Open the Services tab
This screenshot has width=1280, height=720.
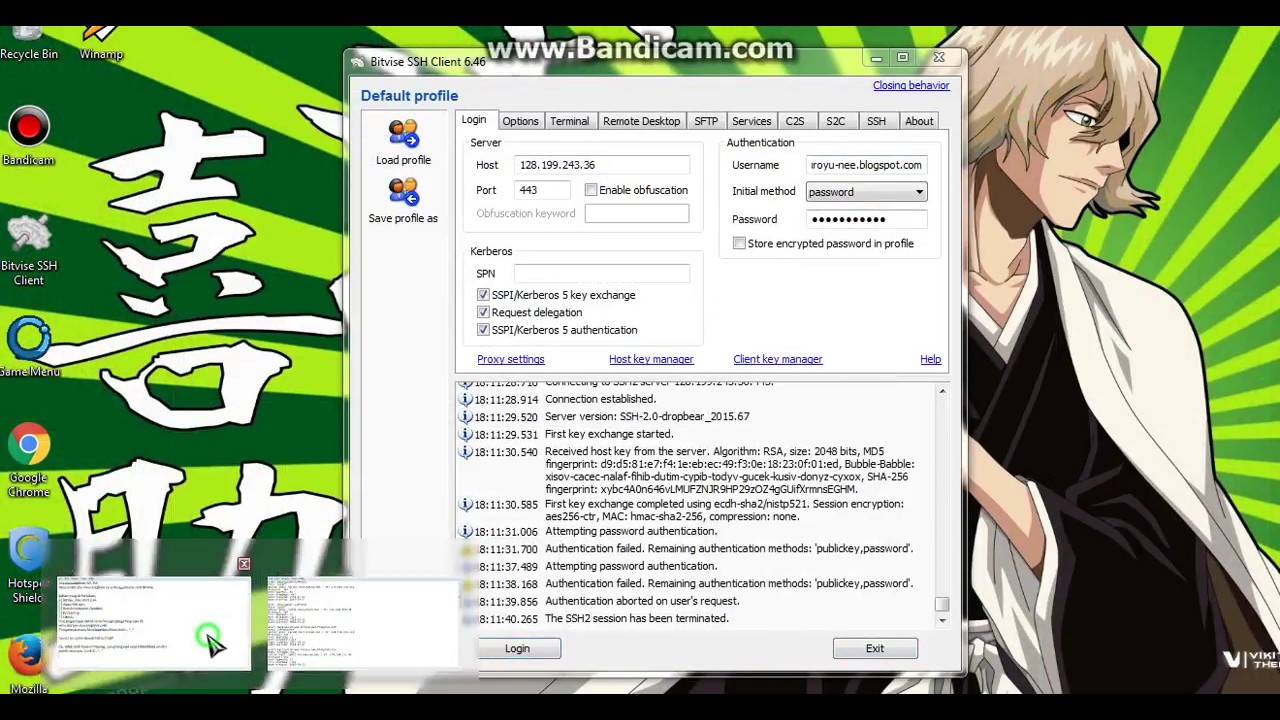[x=751, y=121]
